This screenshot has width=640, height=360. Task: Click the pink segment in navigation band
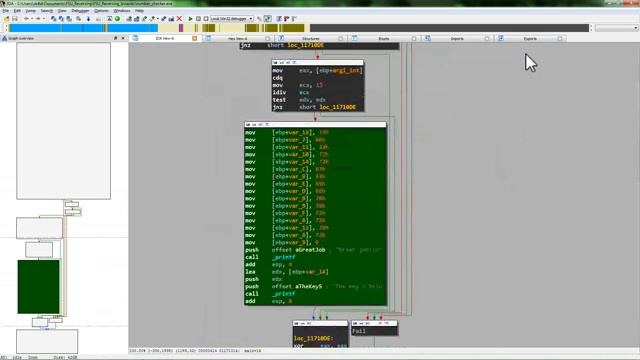point(181,28)
